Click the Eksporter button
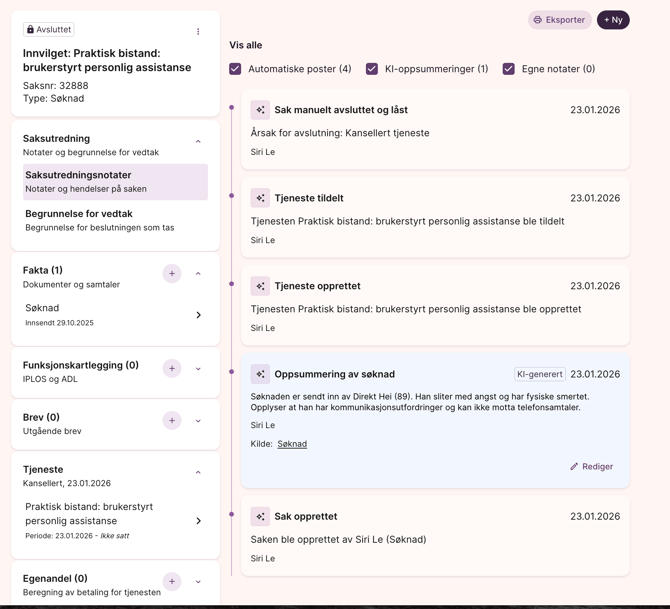This screenshot has width=670, height=609. click(559, 20)
